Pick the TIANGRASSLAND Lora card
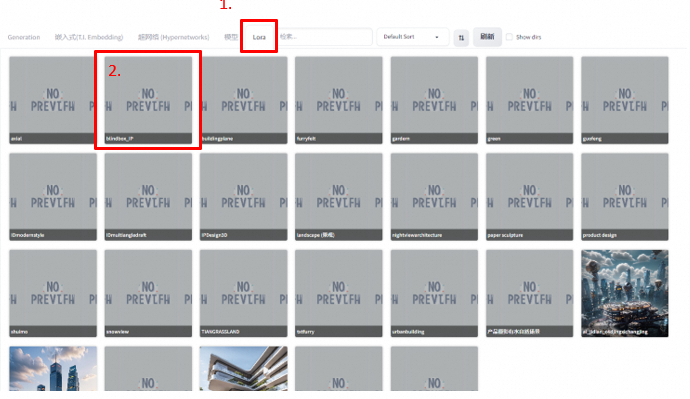690x399 pixels. pos(243,293)
